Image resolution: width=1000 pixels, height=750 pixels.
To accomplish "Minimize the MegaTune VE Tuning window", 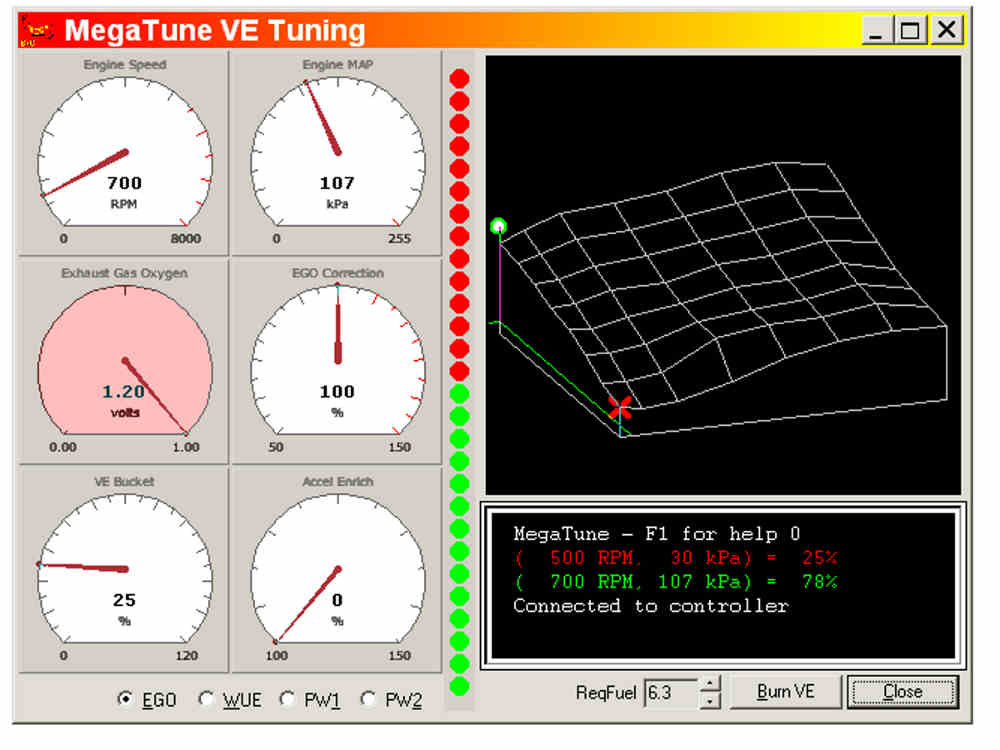I will click(x=876, y=30).
